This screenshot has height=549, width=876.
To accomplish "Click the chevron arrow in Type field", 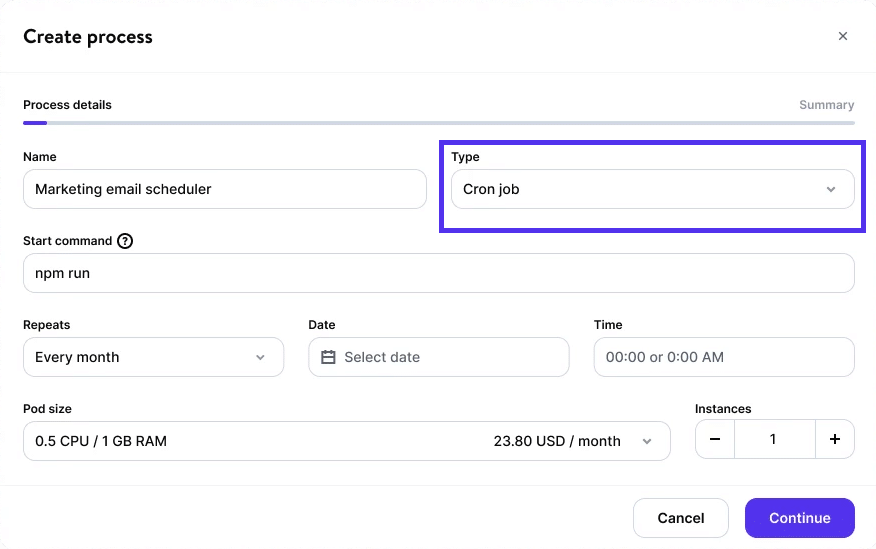I will click(x=831, y=189).
